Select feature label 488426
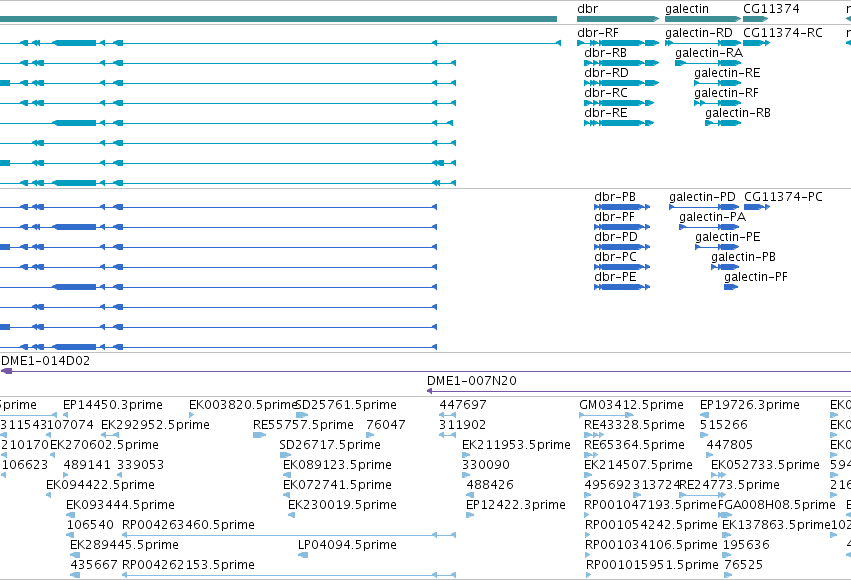The width and height of the screenshot is (851, 580). pyautogui.click(x=490, y=485)
